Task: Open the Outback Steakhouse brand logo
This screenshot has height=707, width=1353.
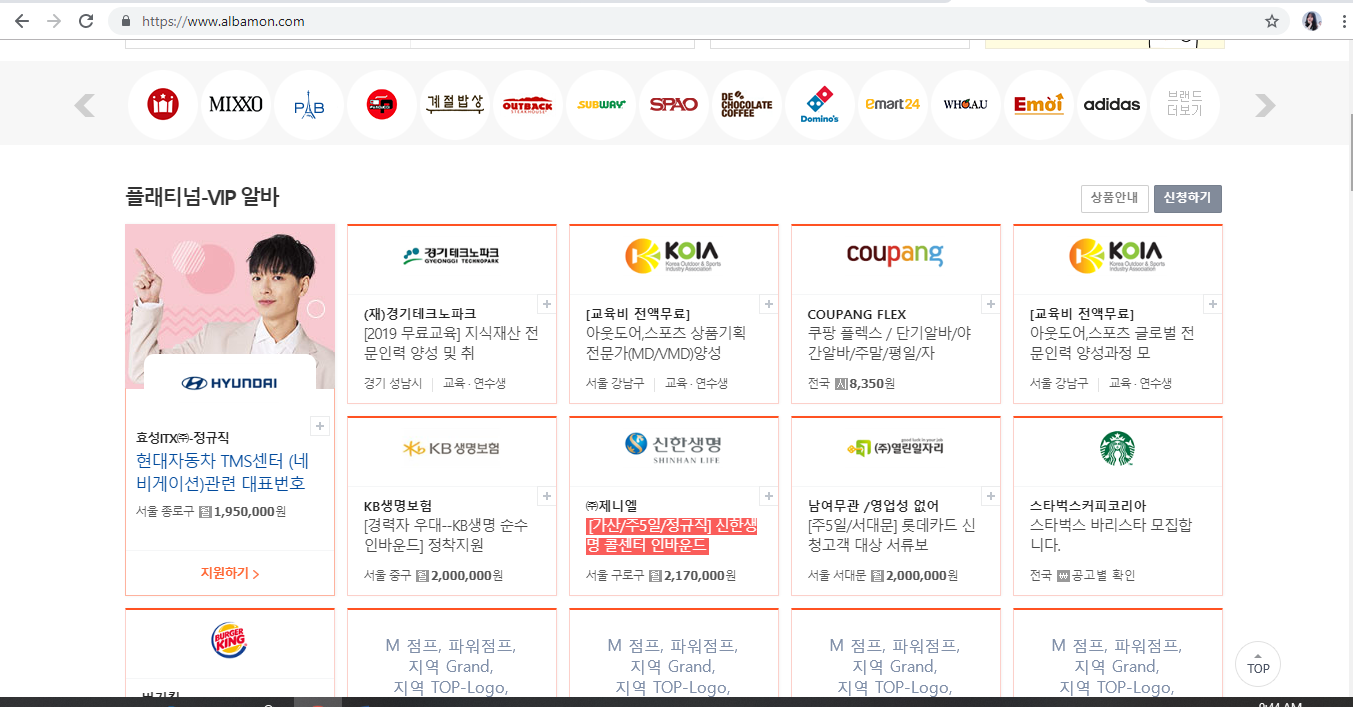Action: coord(528,105)
